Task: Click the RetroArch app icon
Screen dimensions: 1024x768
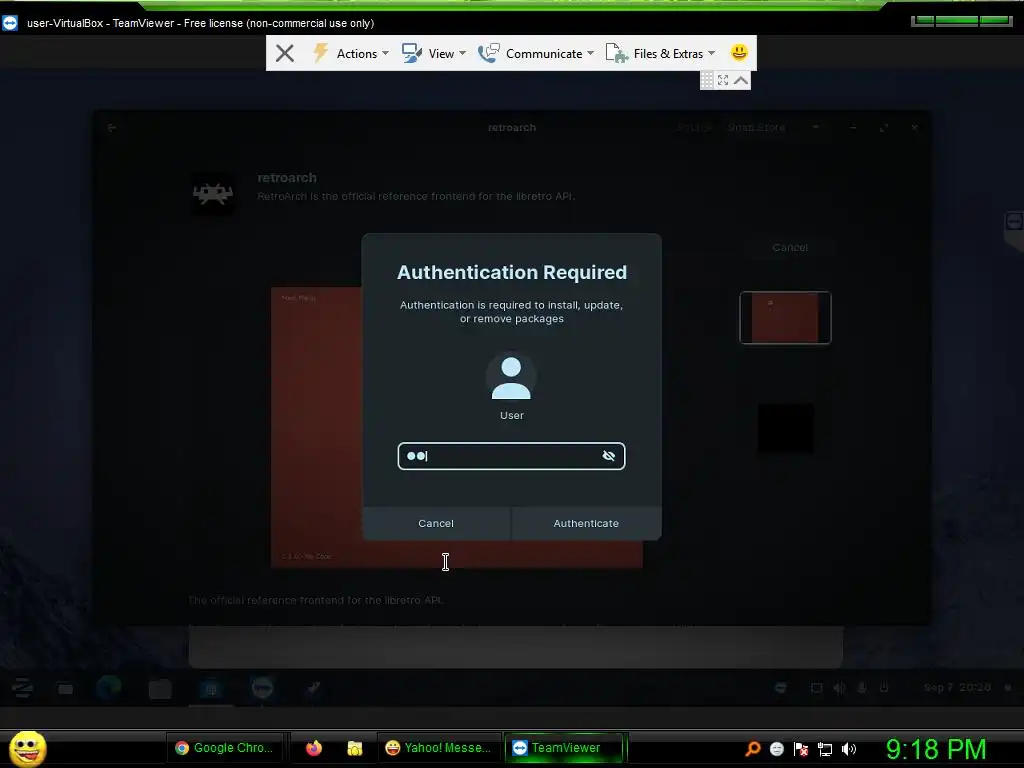Action: [213, 193]
